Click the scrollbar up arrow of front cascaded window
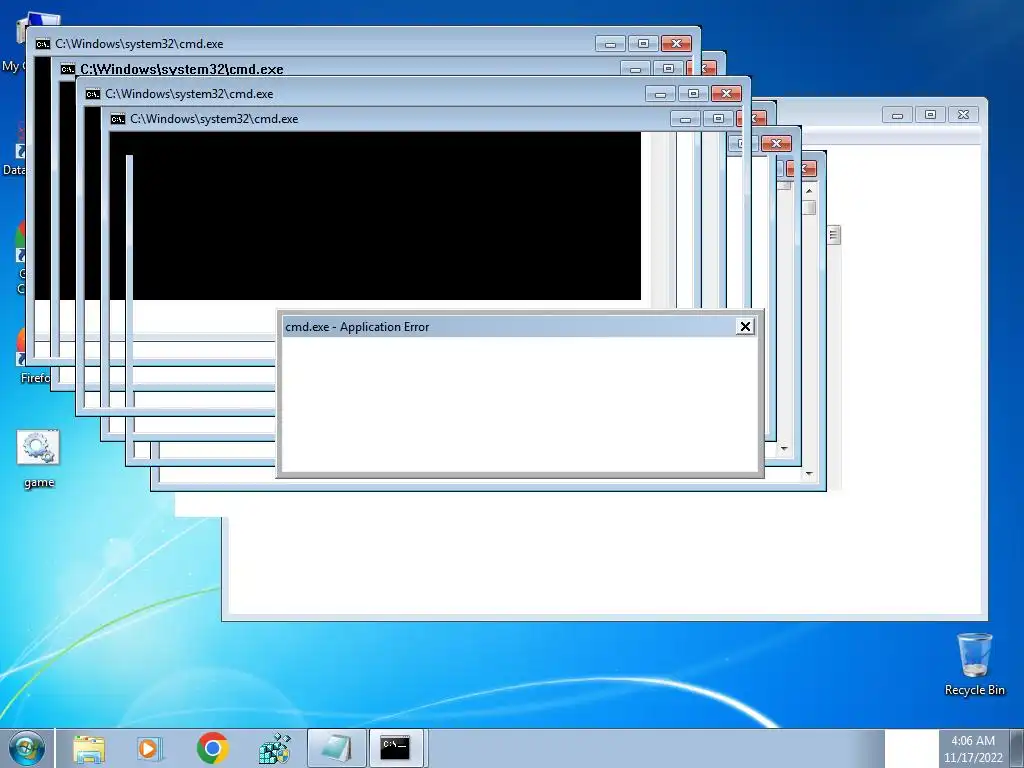This screenshot has height=768, width=1024. [809, 191]
